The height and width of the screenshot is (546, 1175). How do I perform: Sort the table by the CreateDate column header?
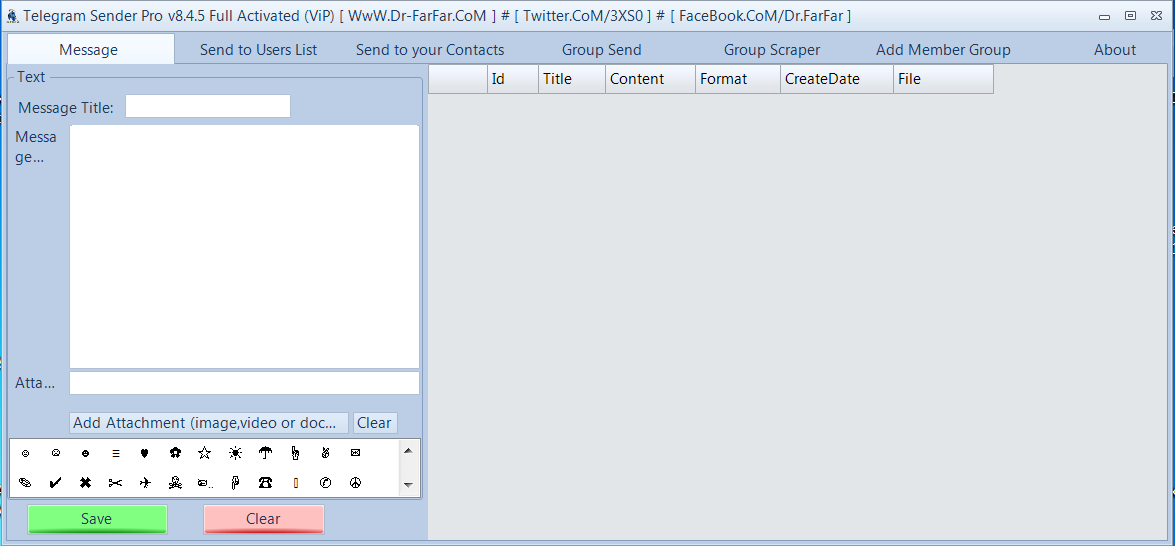(836, 79)
